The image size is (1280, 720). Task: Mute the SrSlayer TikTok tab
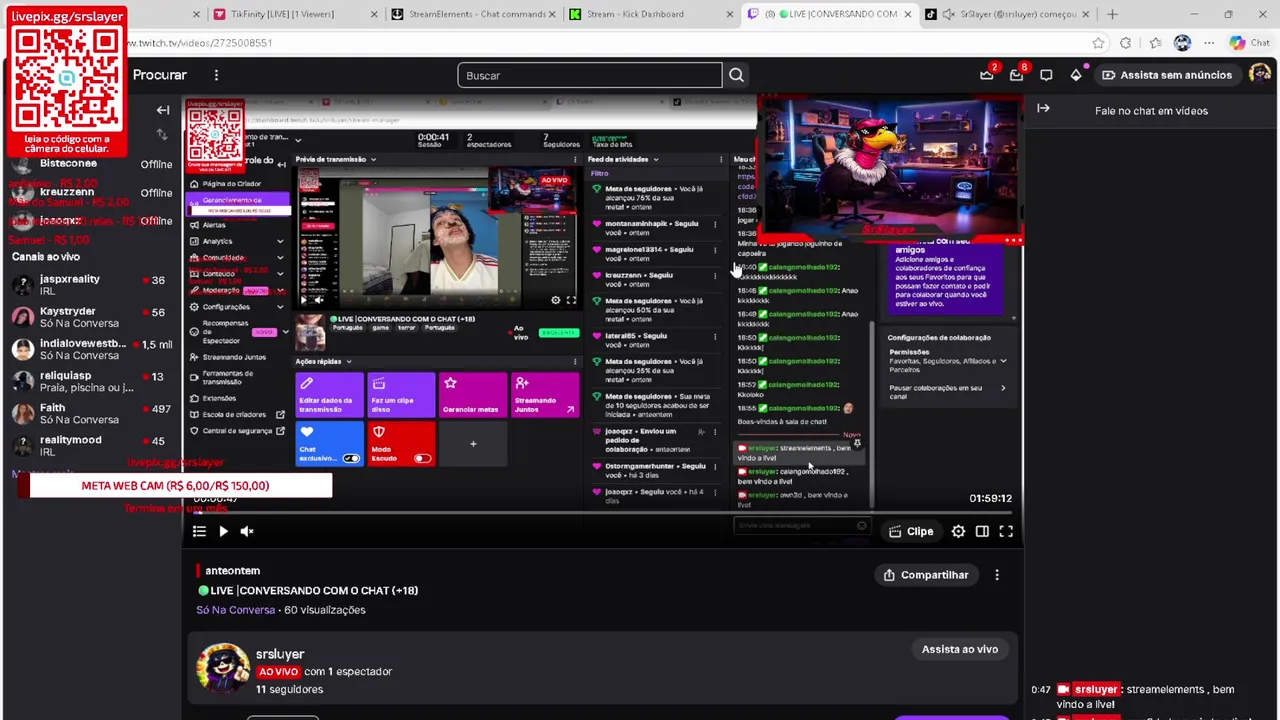coord(948,14)
